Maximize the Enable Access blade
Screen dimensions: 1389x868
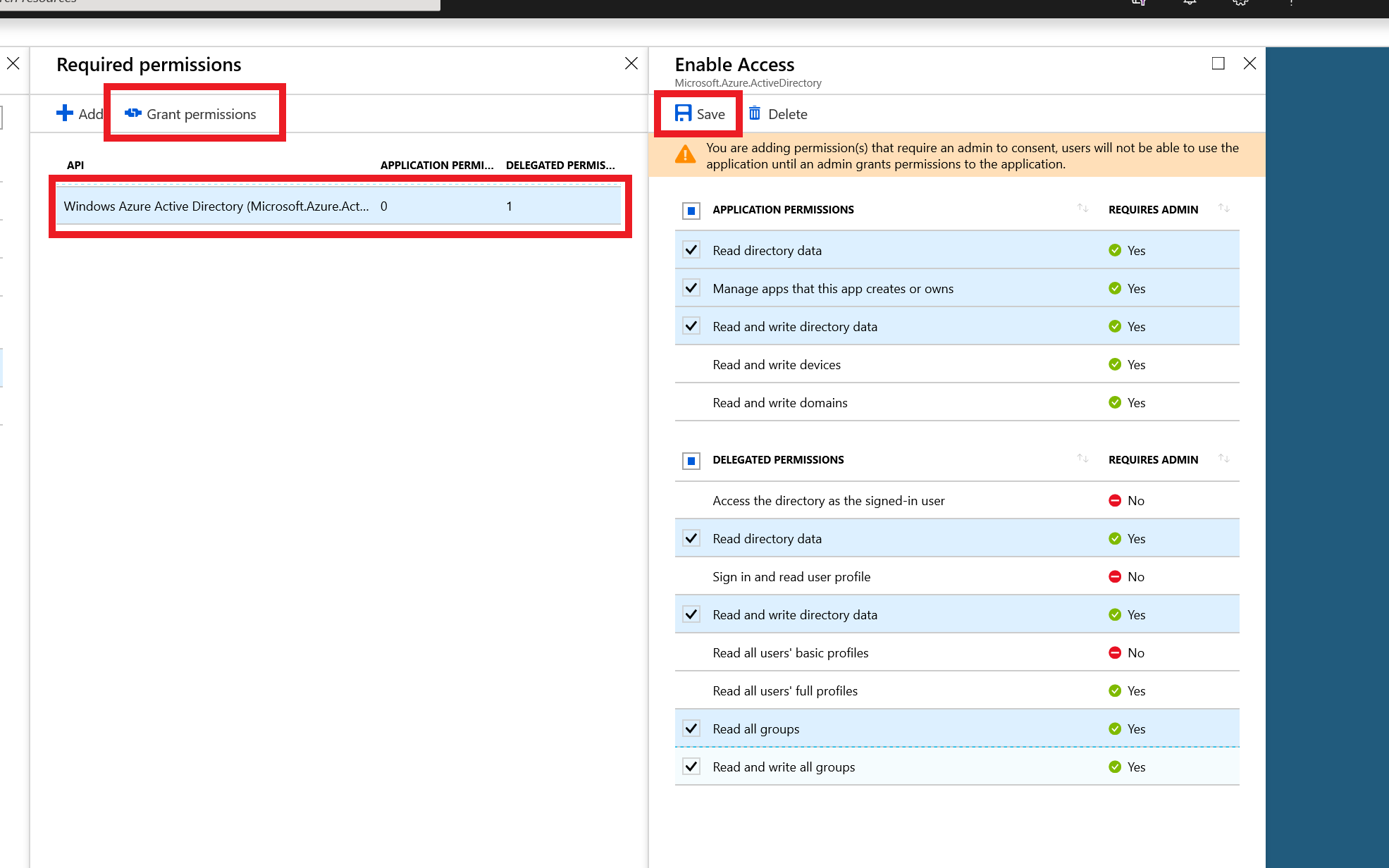point(1218,63)
